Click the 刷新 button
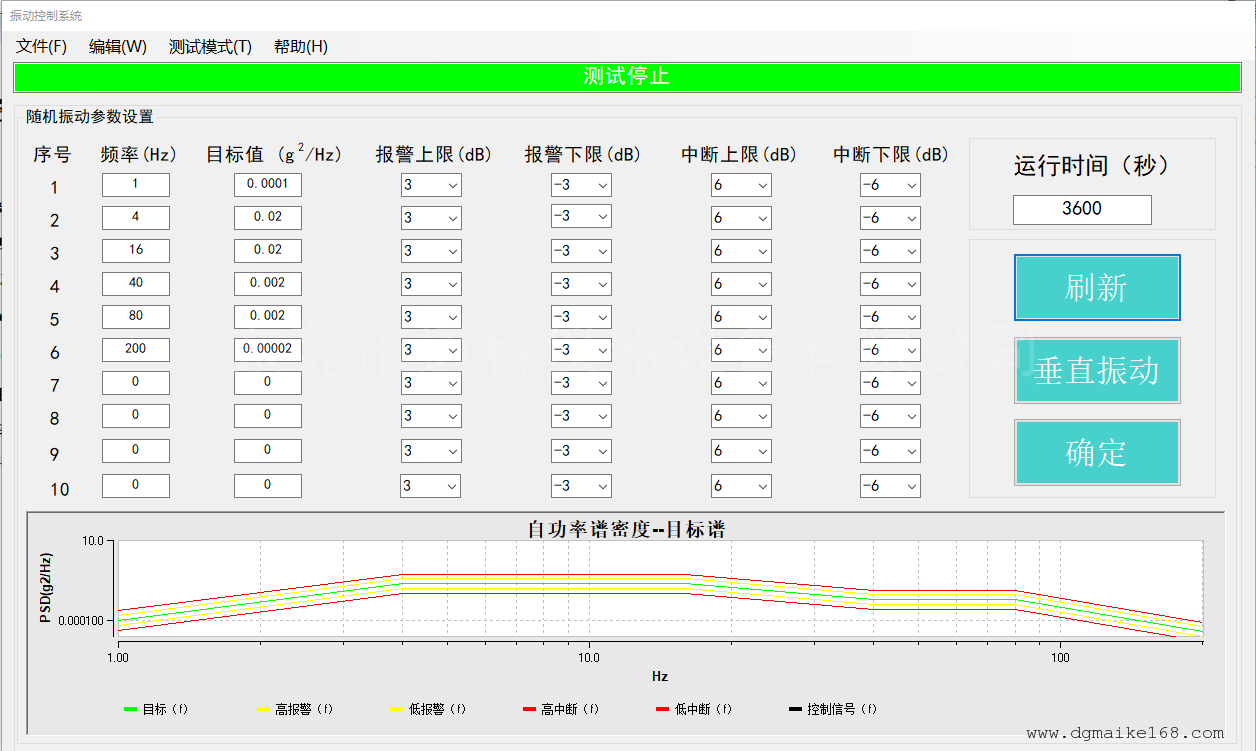This screenshot has height=751, width=1256. point(1097,288)
